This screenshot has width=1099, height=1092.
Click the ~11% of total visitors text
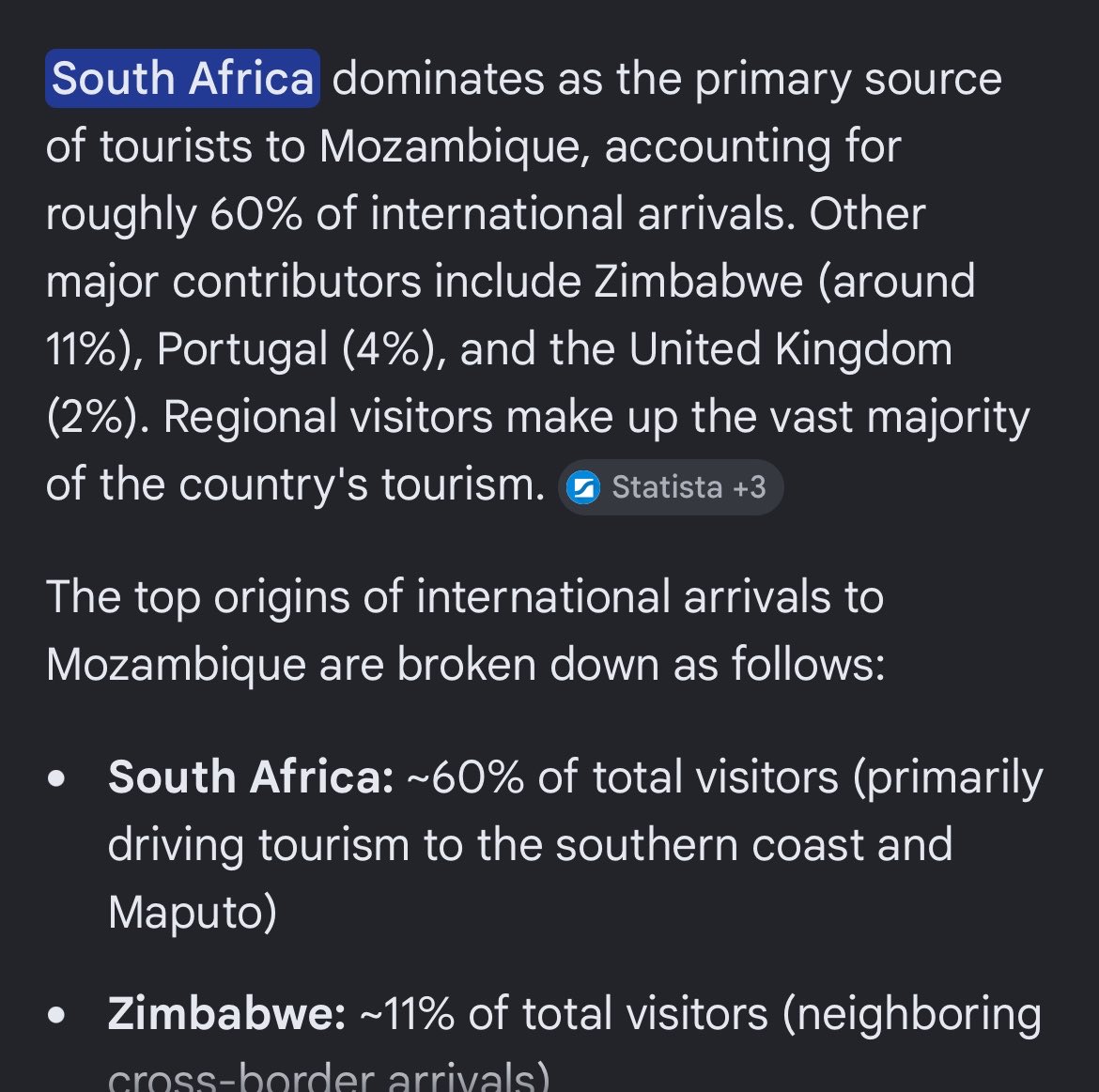coord(564,1013)
